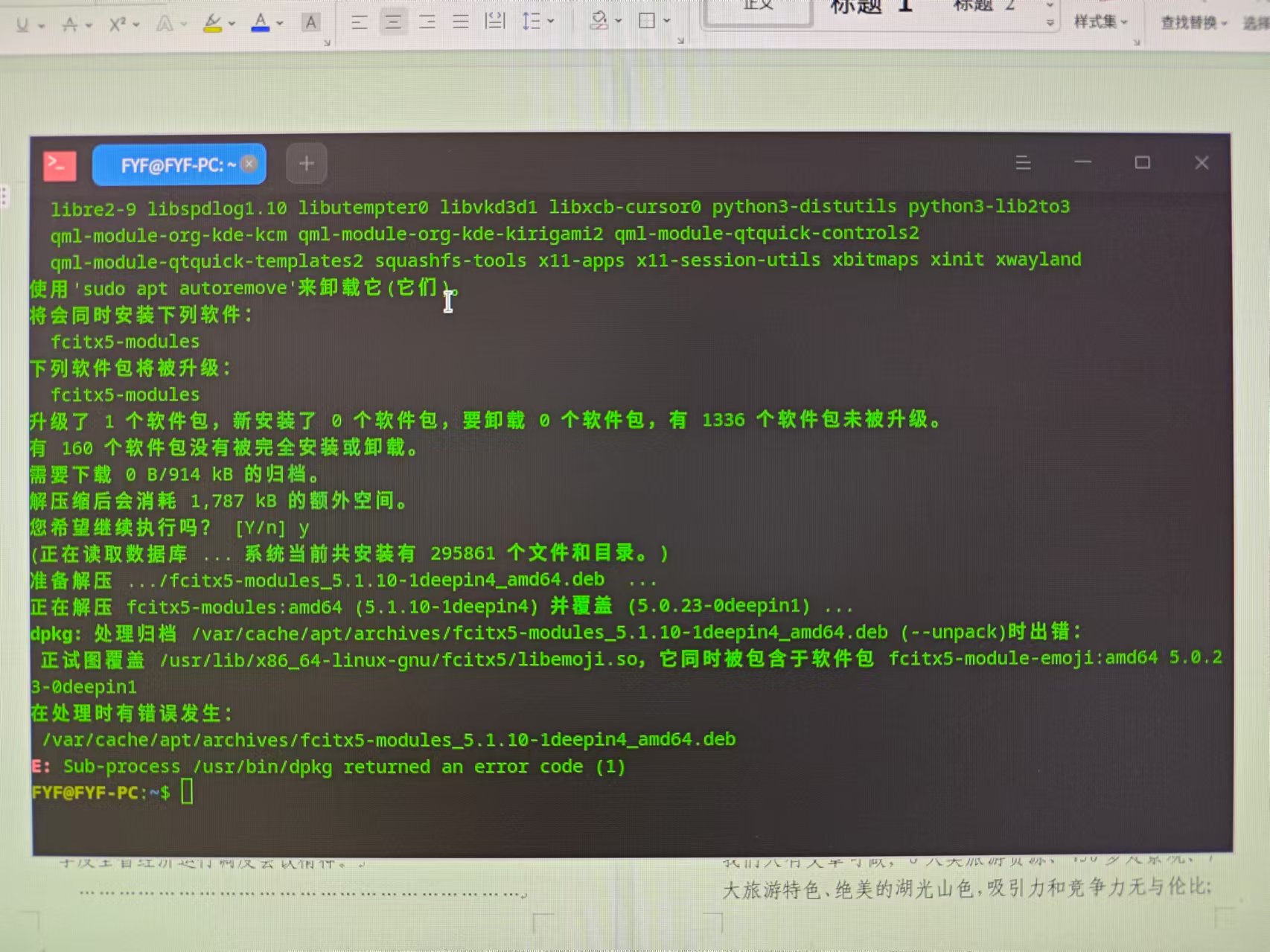Click the 'E: Sub-process /usr/bin/dpkg' error line
Image resolution: width=1270 pixels, height=952 pixels.
329,766
